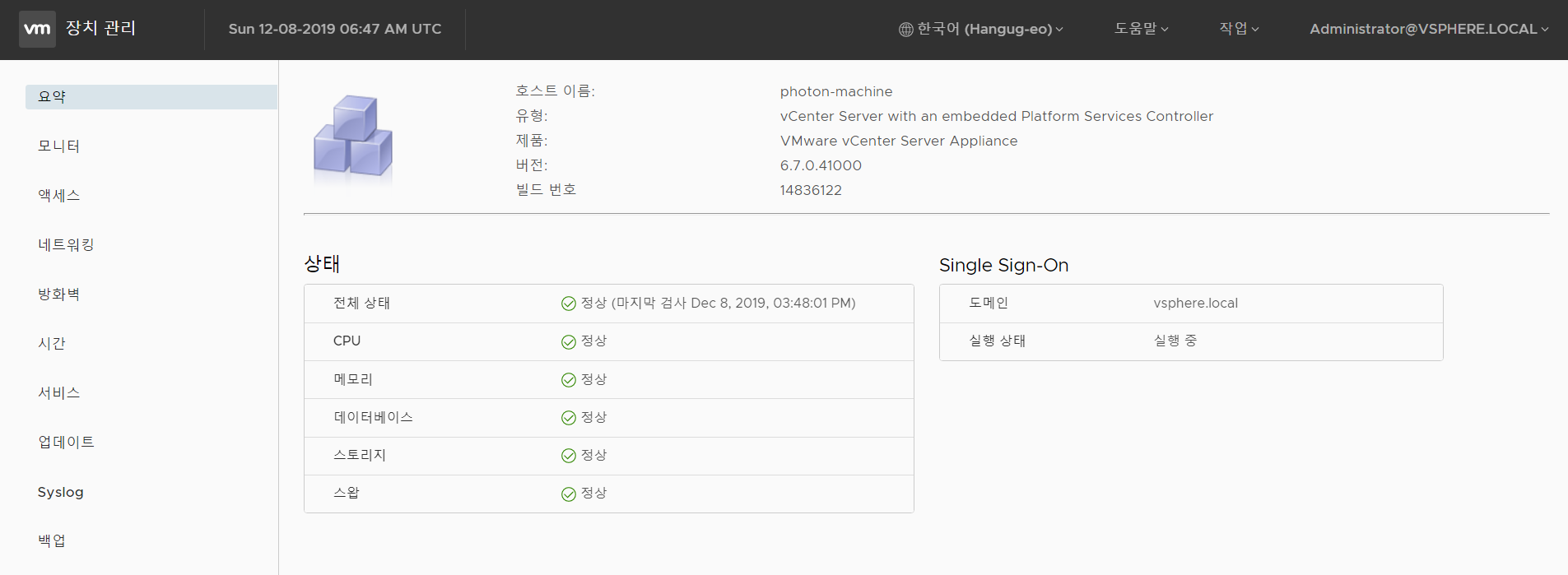Click the 빌드 번호 label

[546, 190]
